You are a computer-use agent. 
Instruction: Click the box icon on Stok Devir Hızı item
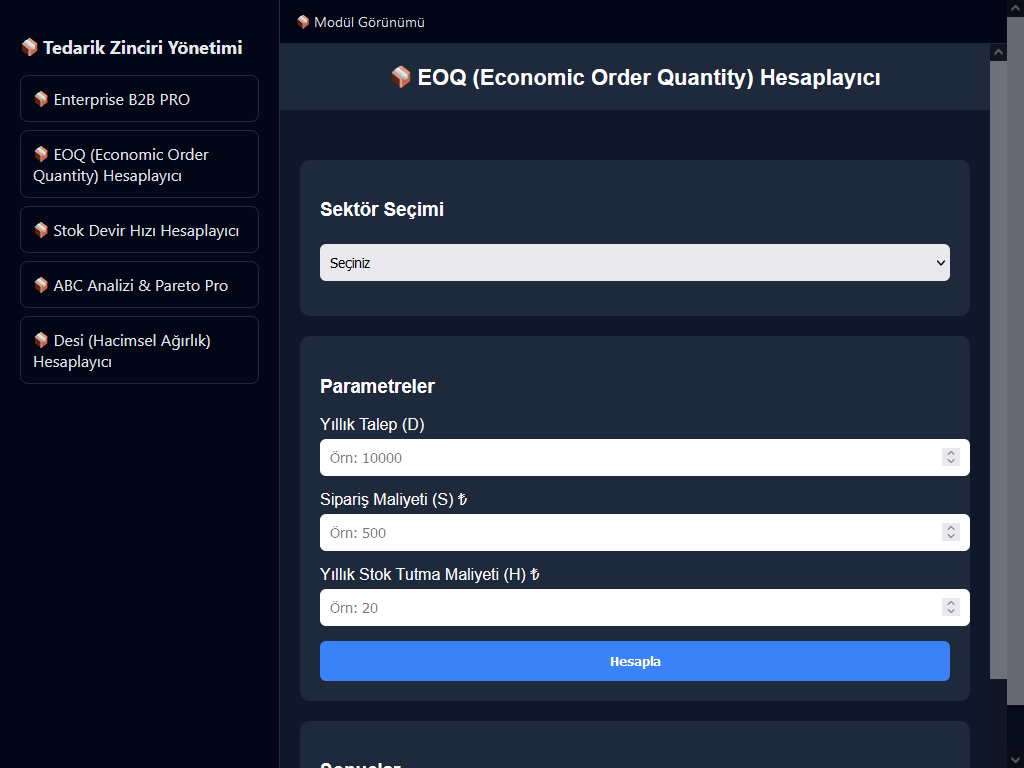pyautogui.click(x=41, y=231)
